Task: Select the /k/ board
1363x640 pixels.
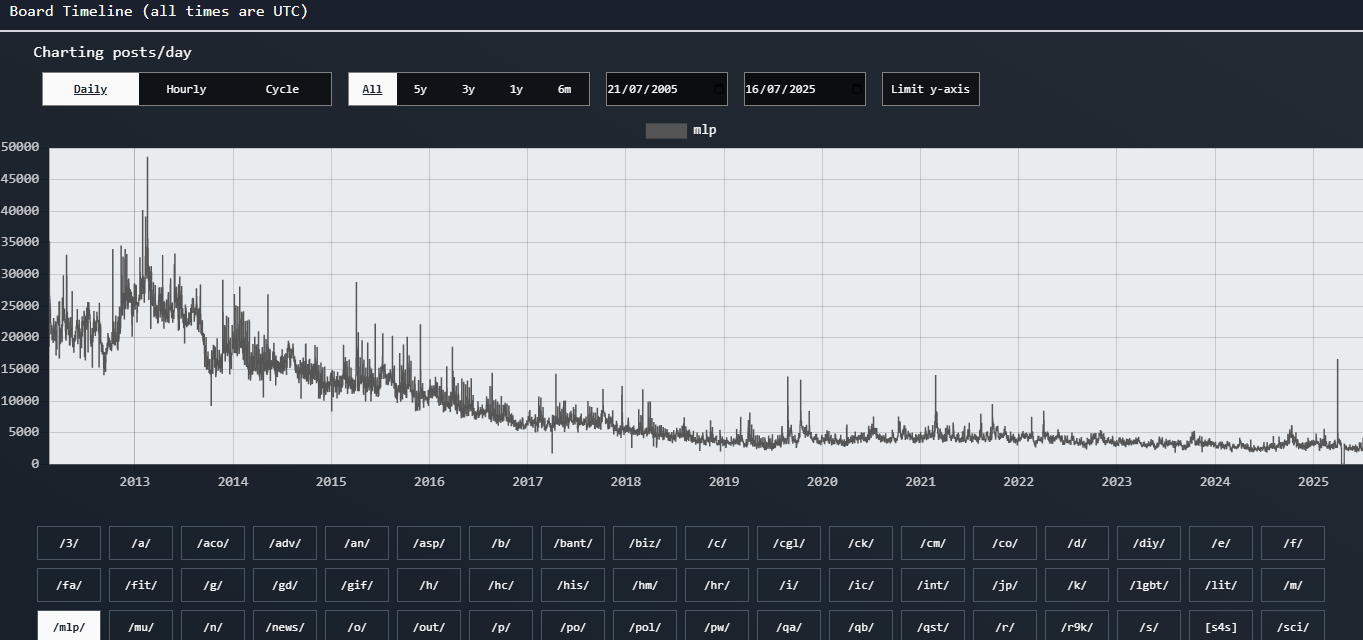Action: tap(1077, 585)
